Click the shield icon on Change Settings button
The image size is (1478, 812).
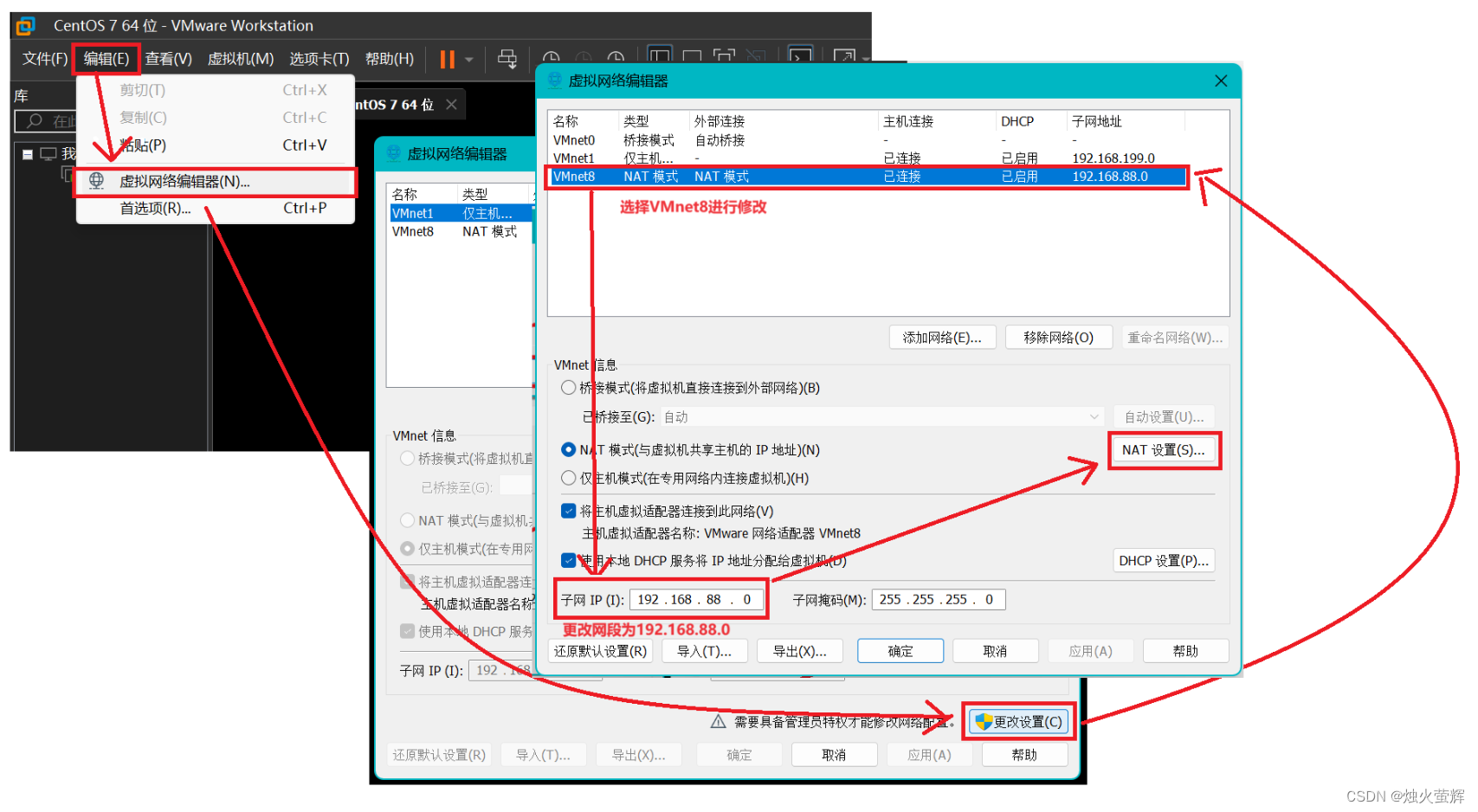[x=983, y=721]
